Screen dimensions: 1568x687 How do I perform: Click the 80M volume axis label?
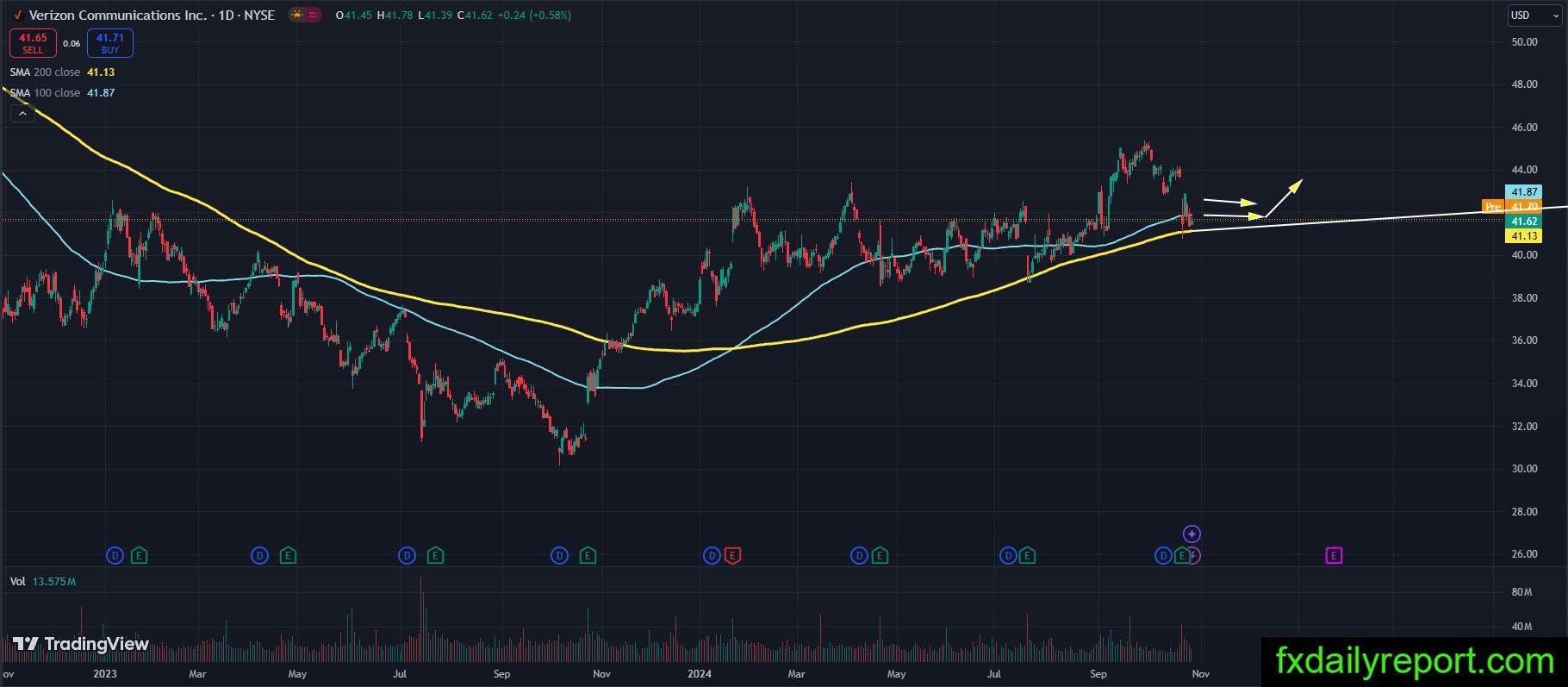(x=1521, y=592)
